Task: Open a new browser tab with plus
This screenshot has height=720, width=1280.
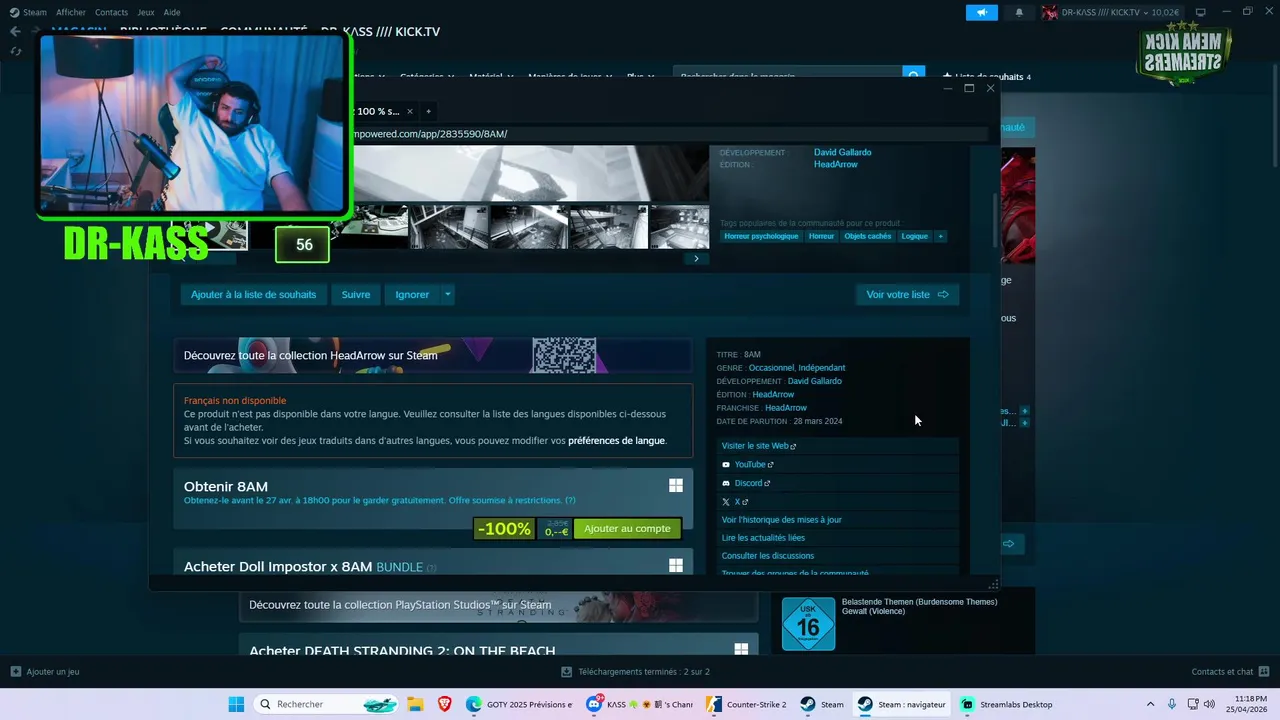Action: [x=428, y=111]
